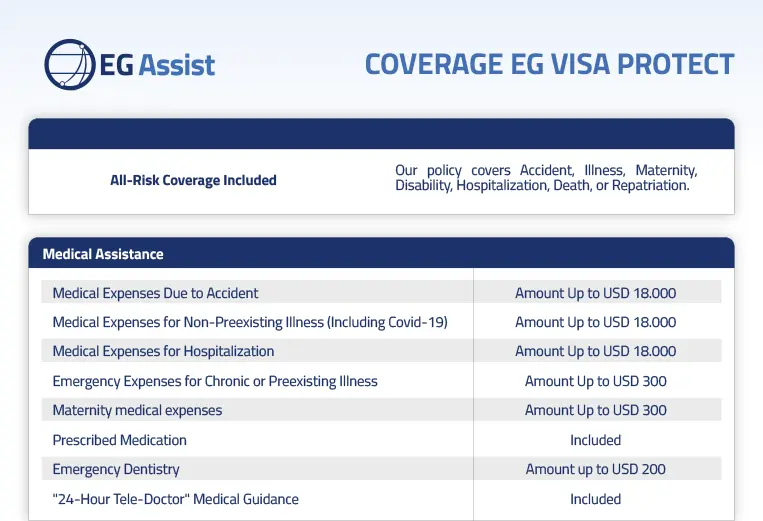Select "24-Hour Tele-Doctor" Medical Guidance label
Screen dimensions: 763x521
pyautogui.click(x=175, y=499)
